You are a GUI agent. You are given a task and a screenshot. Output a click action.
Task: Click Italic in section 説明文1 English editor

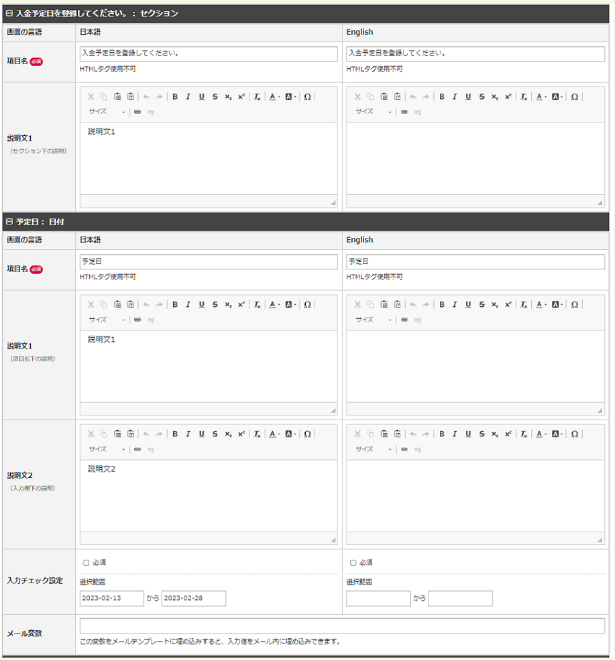pyautogui.click(x=454, y=97)
